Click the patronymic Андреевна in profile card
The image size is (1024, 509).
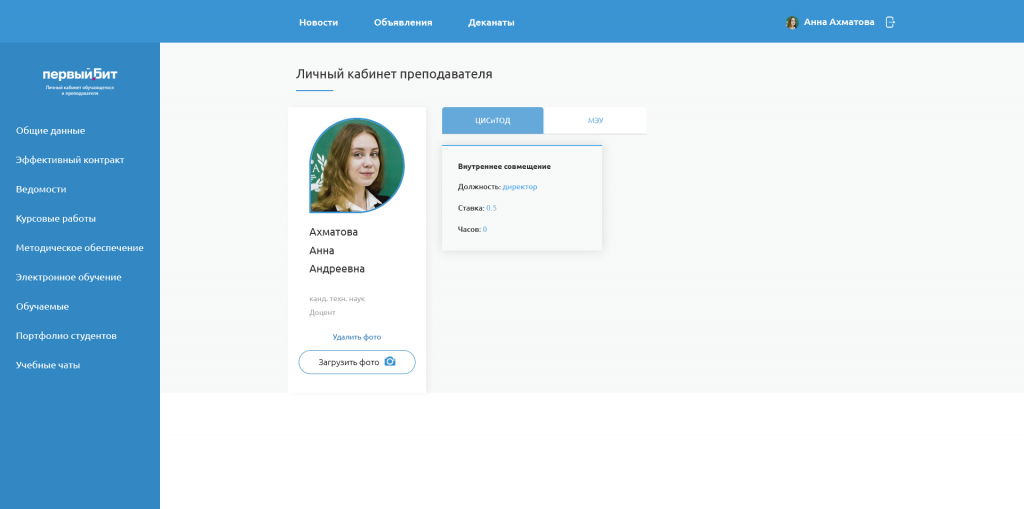coord(337,269)
